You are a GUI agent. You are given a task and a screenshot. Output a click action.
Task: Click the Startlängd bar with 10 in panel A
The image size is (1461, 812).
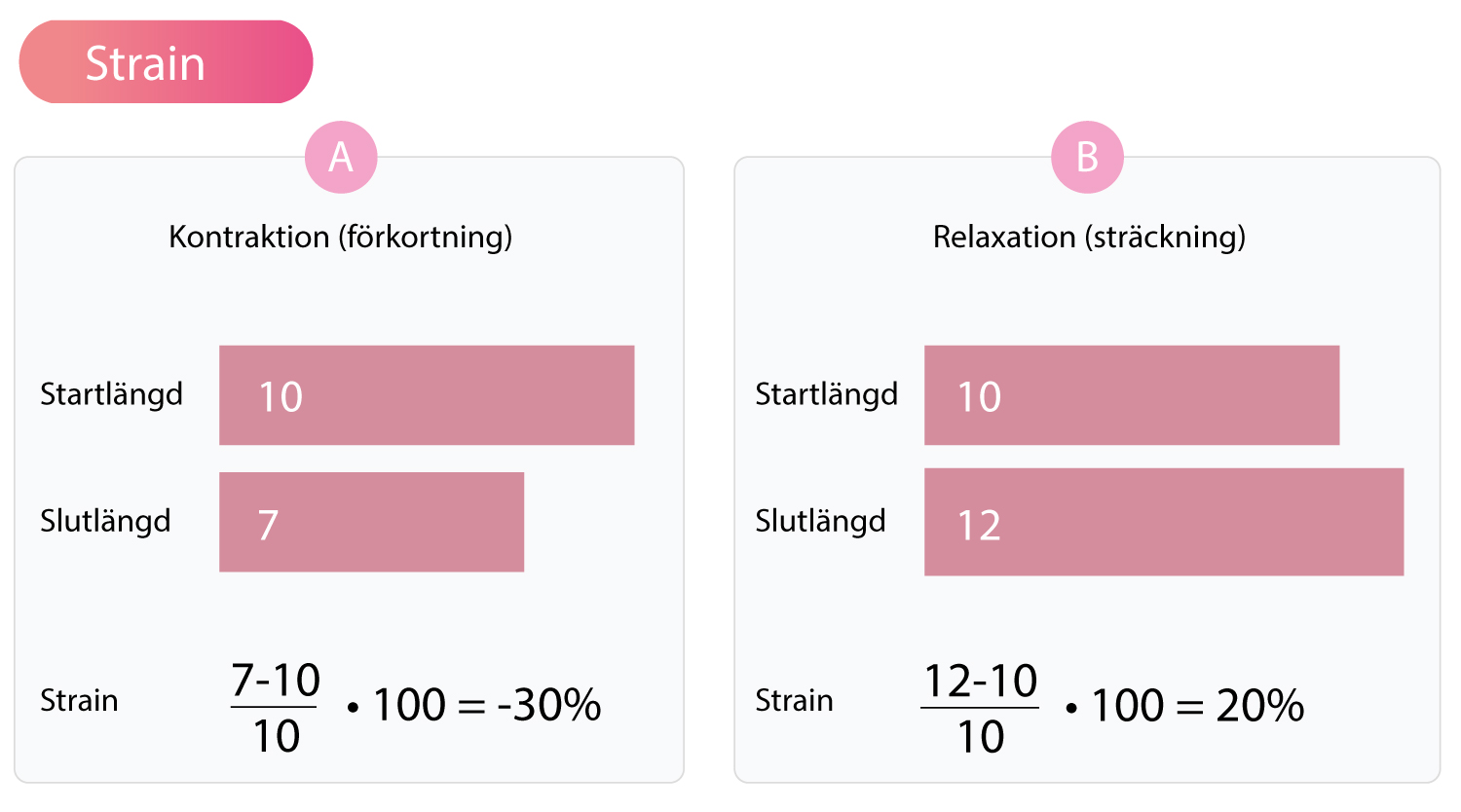pyautogui.click(x=427, y=395)
